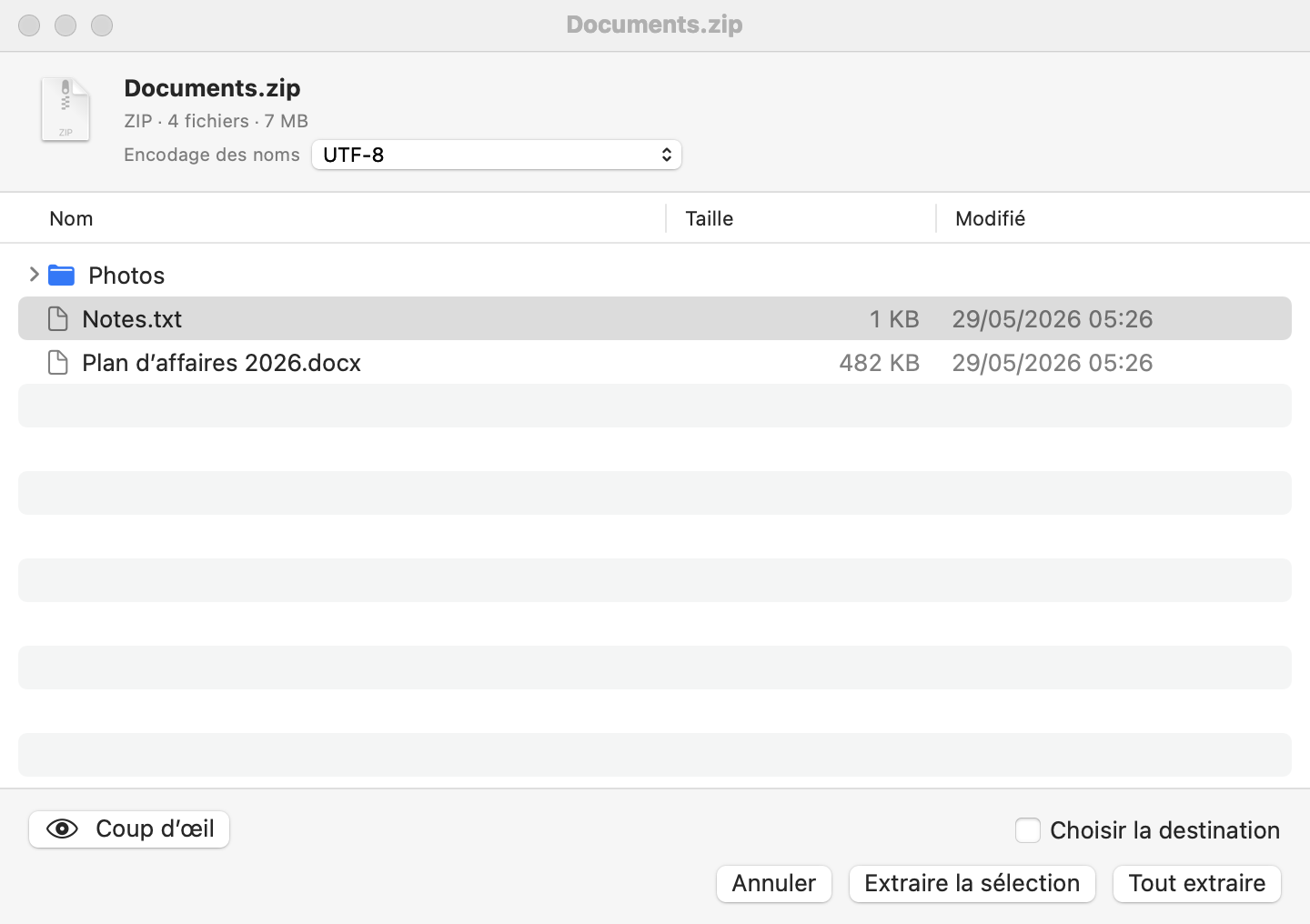The height and width of the screenshot is (924, 1310).
Task: Click the ZIP · 4 fichiers · 7 MB summary
Action: [216, 121]
